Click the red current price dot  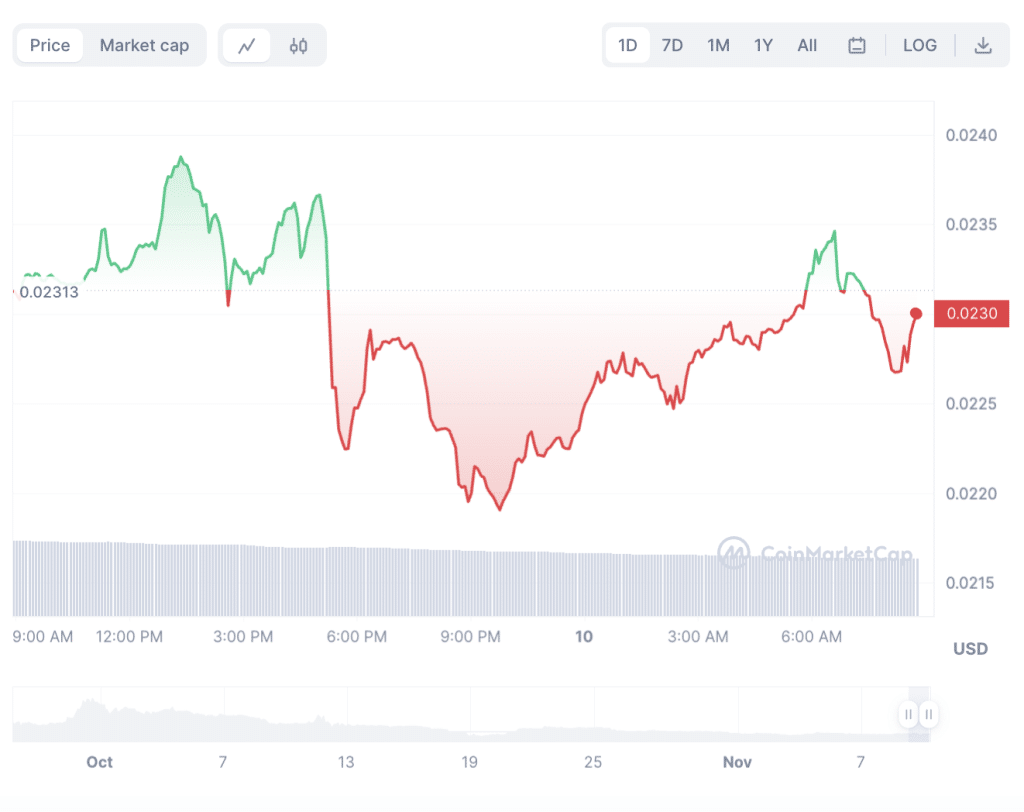[x=916, y=314]
